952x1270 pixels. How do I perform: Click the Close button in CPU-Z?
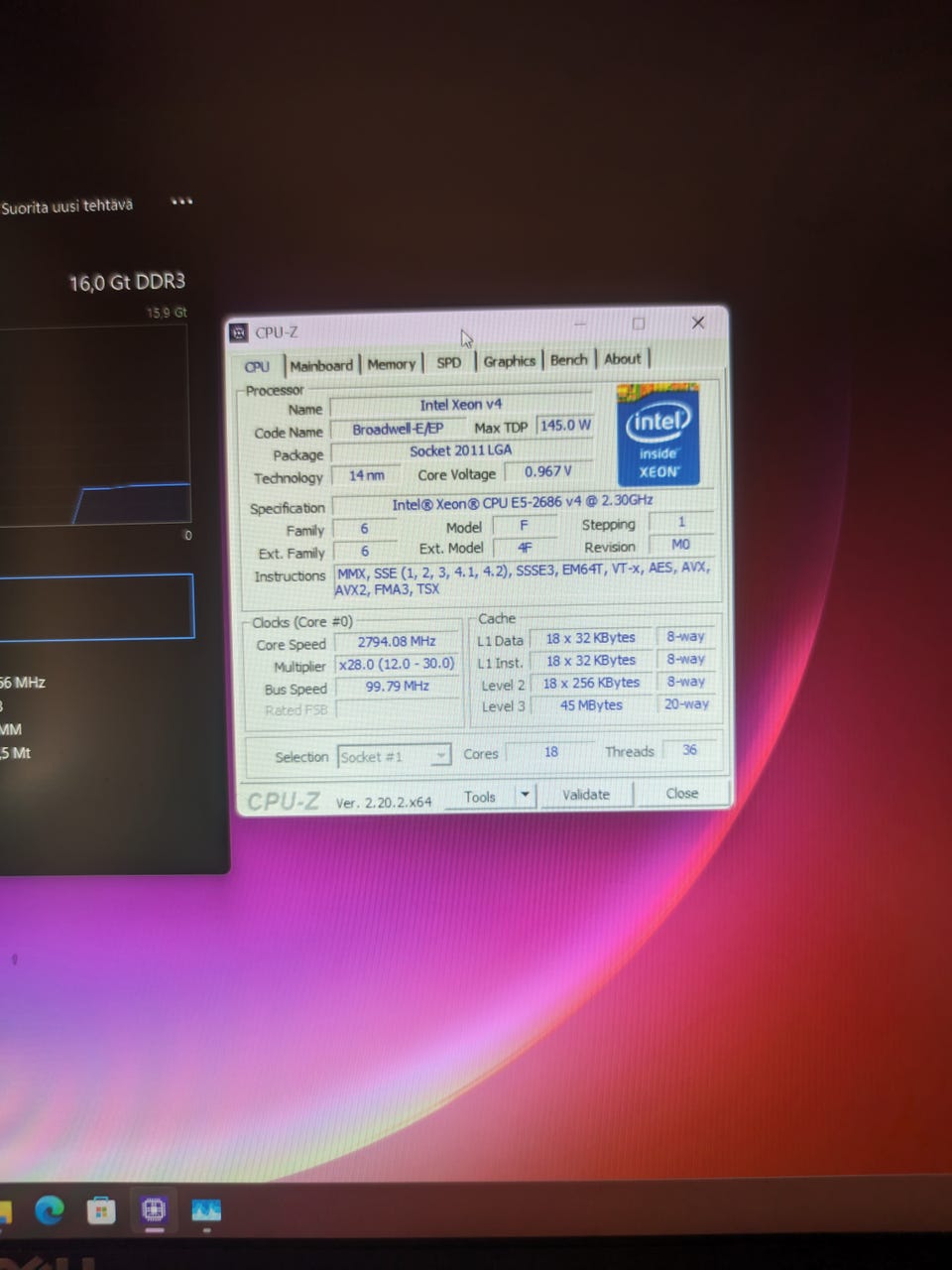pos(682,793)
